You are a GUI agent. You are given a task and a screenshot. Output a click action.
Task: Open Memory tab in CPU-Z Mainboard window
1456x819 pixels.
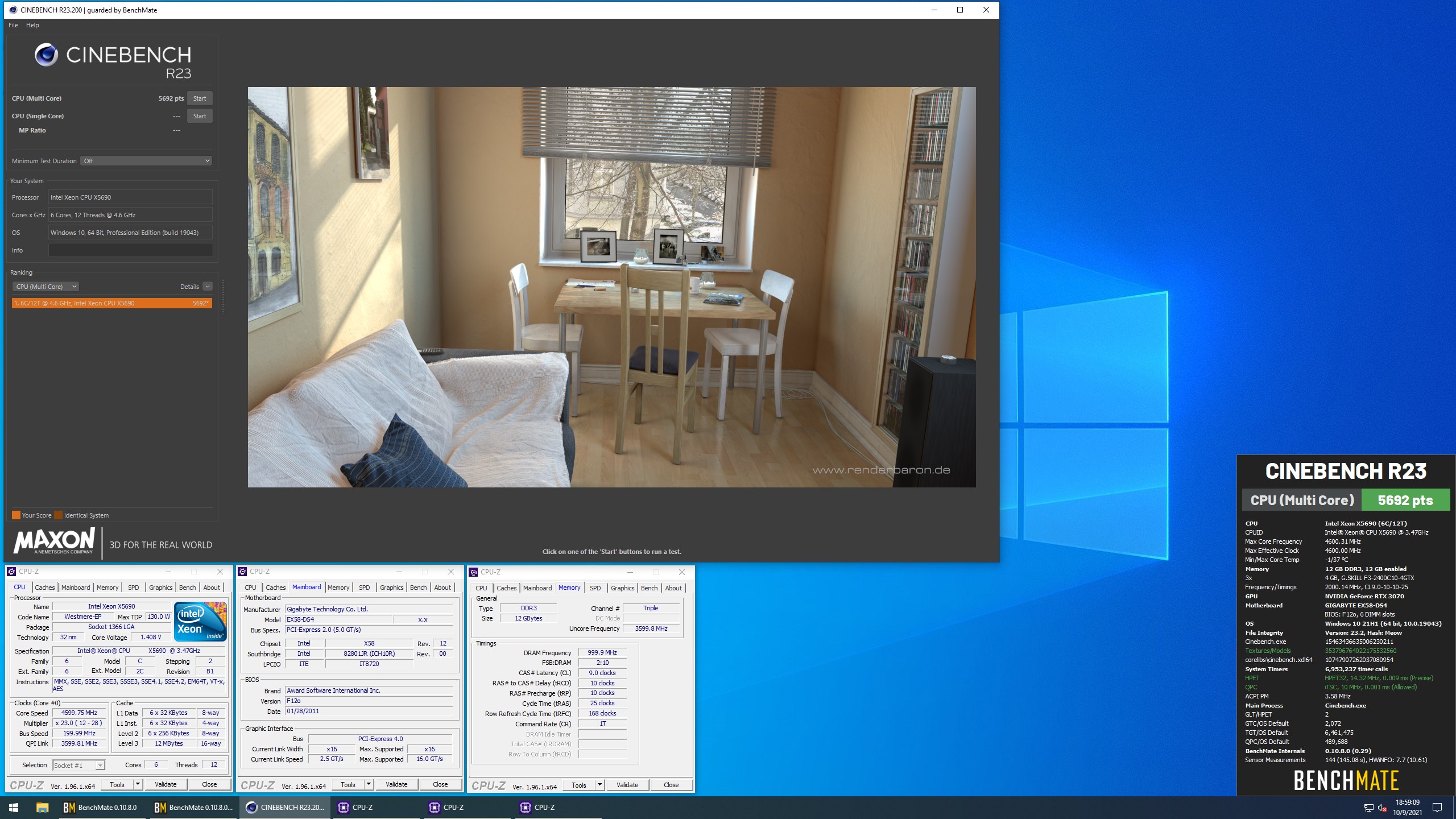click(338, 588)
